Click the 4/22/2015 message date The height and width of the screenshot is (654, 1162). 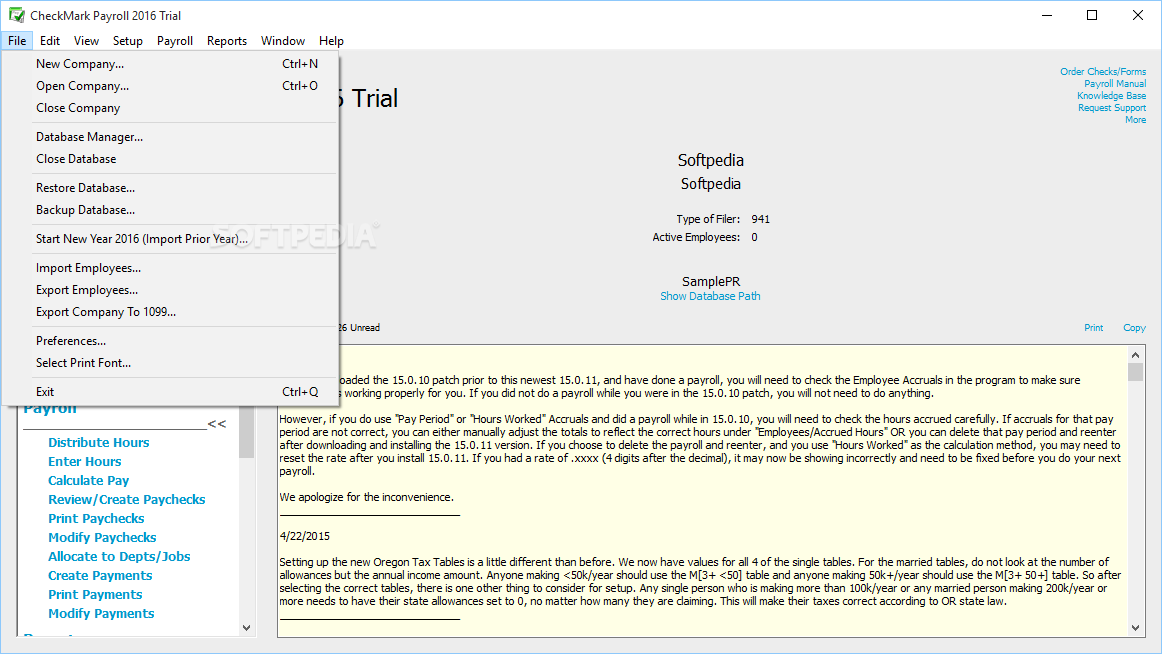305,536
